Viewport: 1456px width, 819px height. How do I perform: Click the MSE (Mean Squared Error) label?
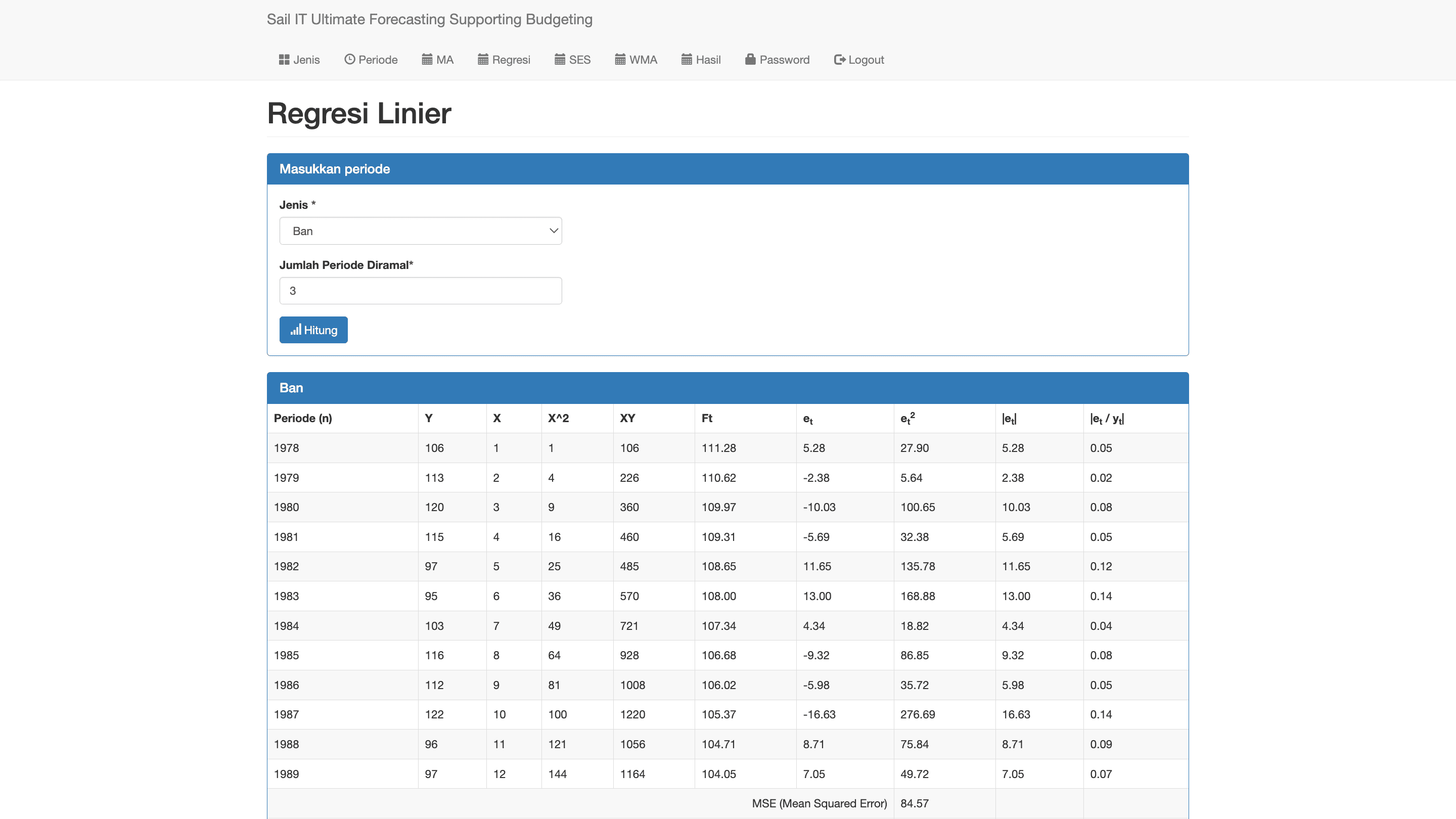[x=819, y=803]
